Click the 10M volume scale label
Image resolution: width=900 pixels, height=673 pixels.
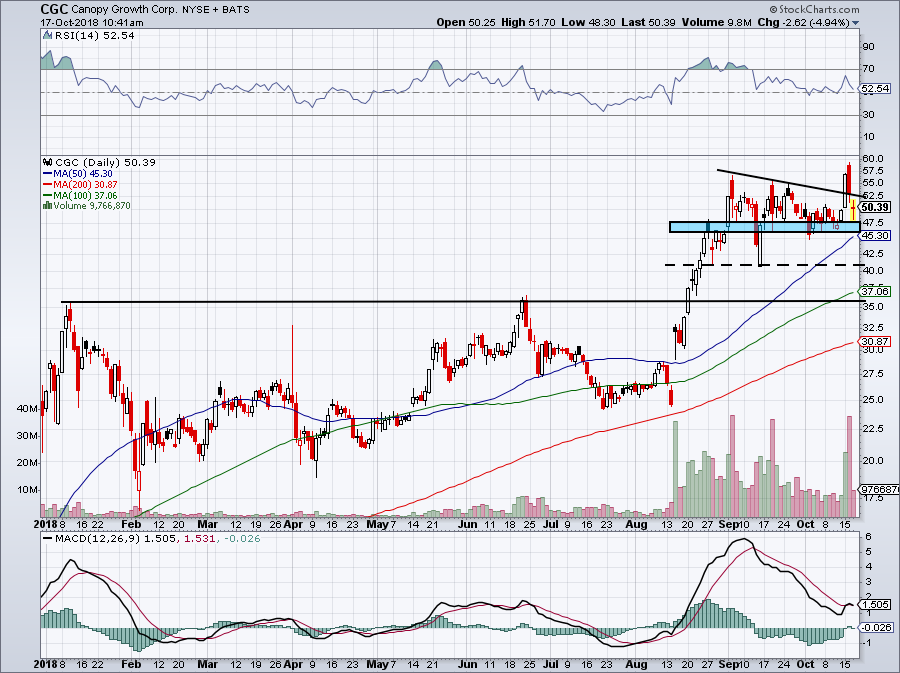click(x=27, y=489)
